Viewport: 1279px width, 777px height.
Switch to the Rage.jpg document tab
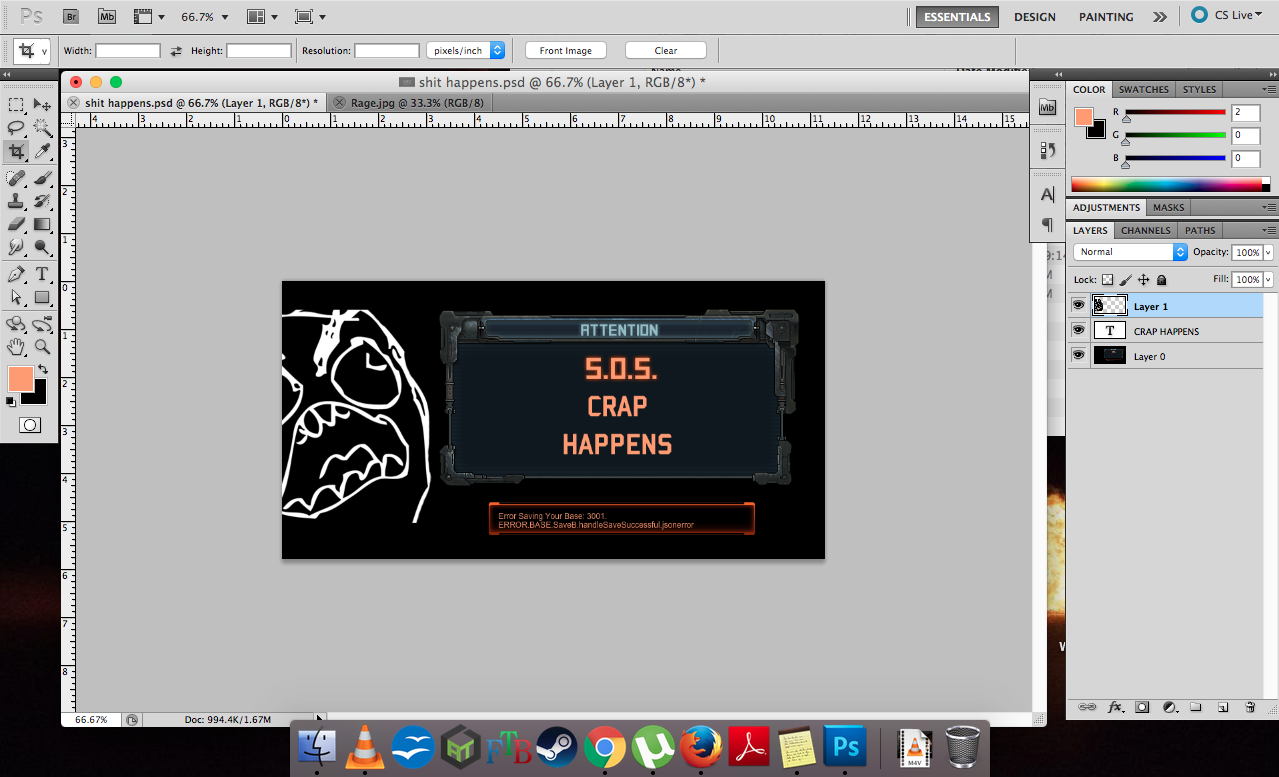pyautogui.click(x=416, y=103)
